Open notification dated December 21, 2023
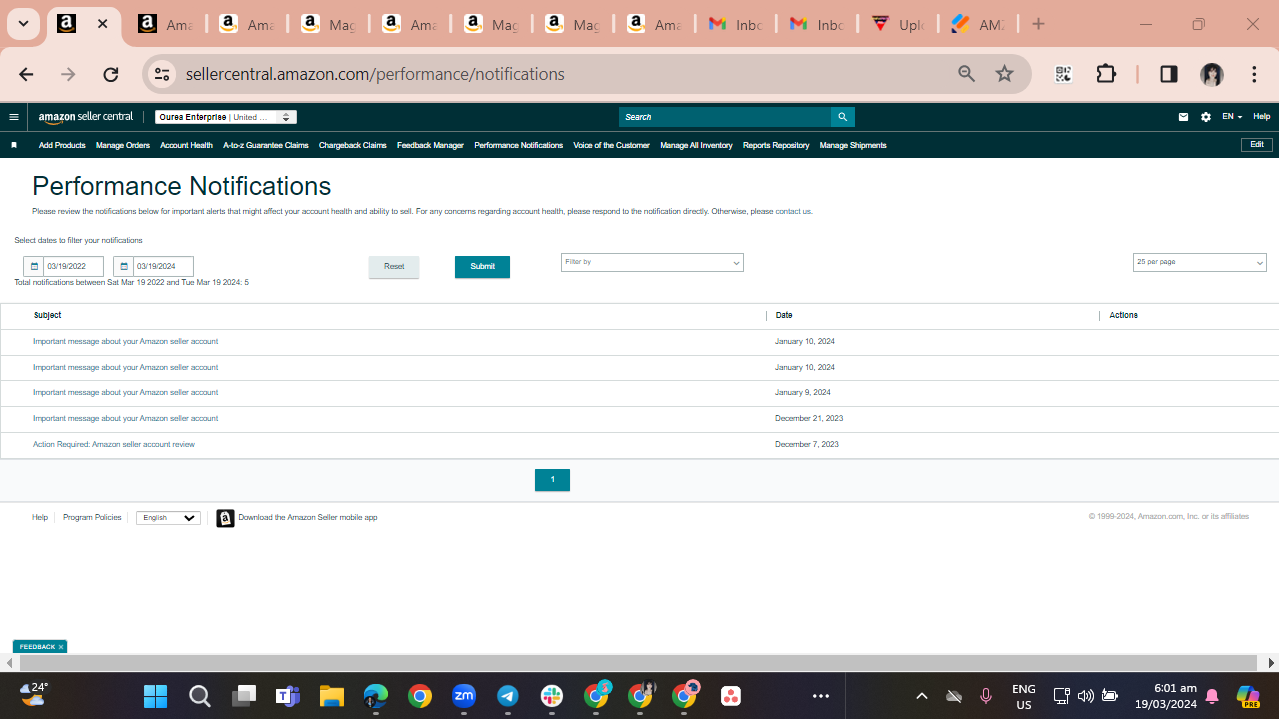The image size is (1279, 719). pos(125,419)
